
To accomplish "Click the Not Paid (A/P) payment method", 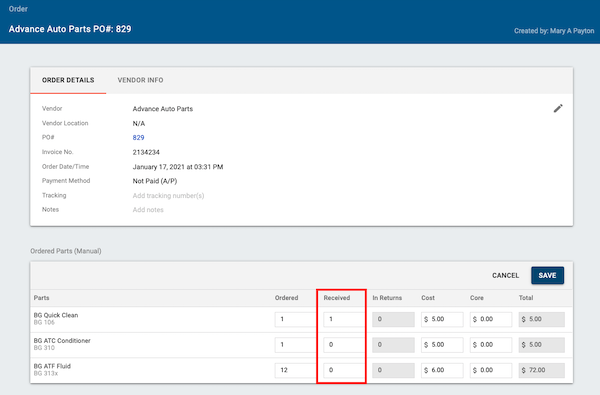I will coord(155,181).
